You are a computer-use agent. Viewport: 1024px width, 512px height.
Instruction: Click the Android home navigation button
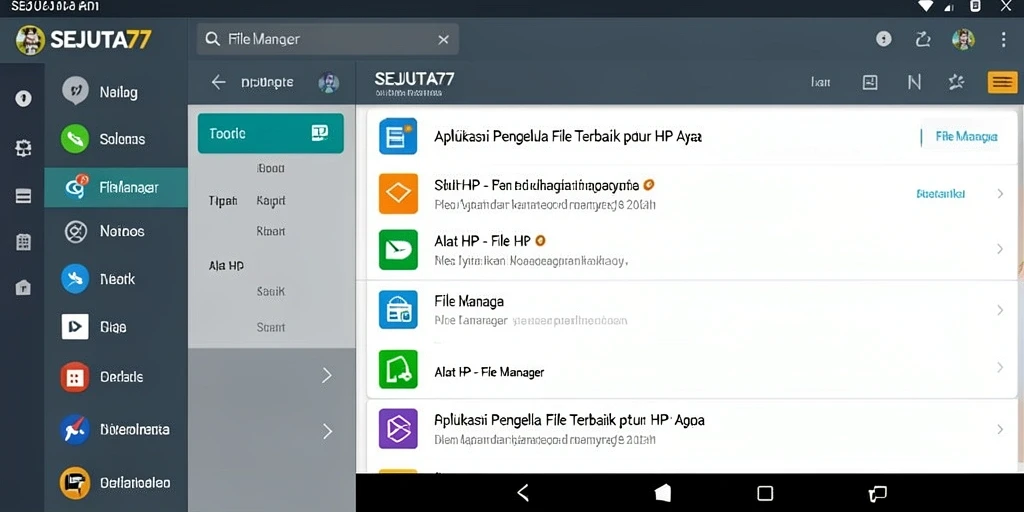(x=662, y=493)
